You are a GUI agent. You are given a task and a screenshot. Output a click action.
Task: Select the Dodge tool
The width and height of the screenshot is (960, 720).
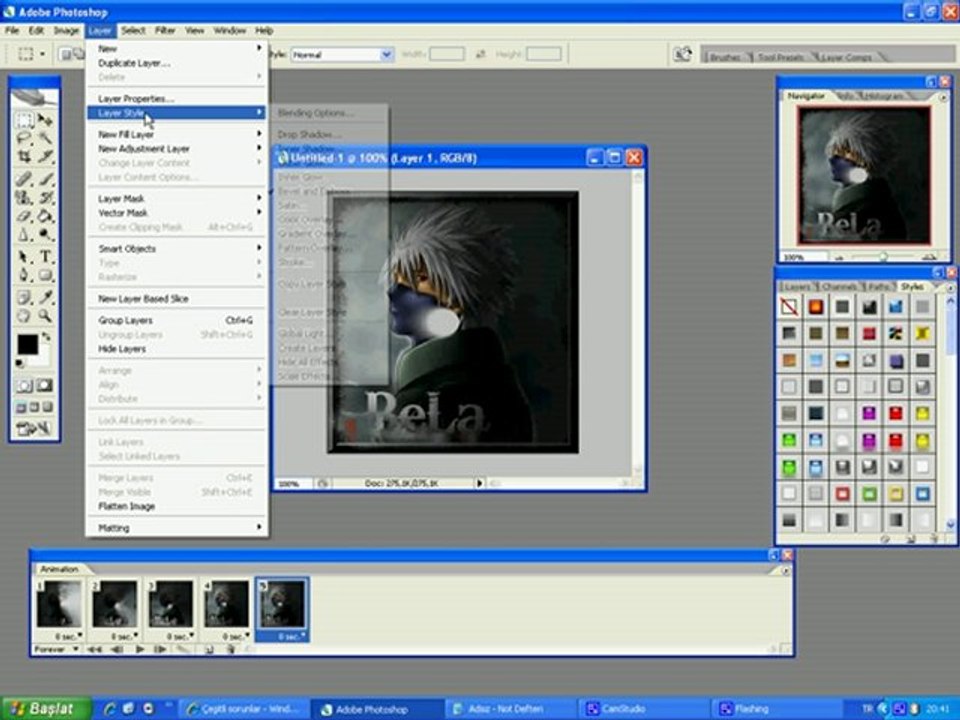coord(45,234)
